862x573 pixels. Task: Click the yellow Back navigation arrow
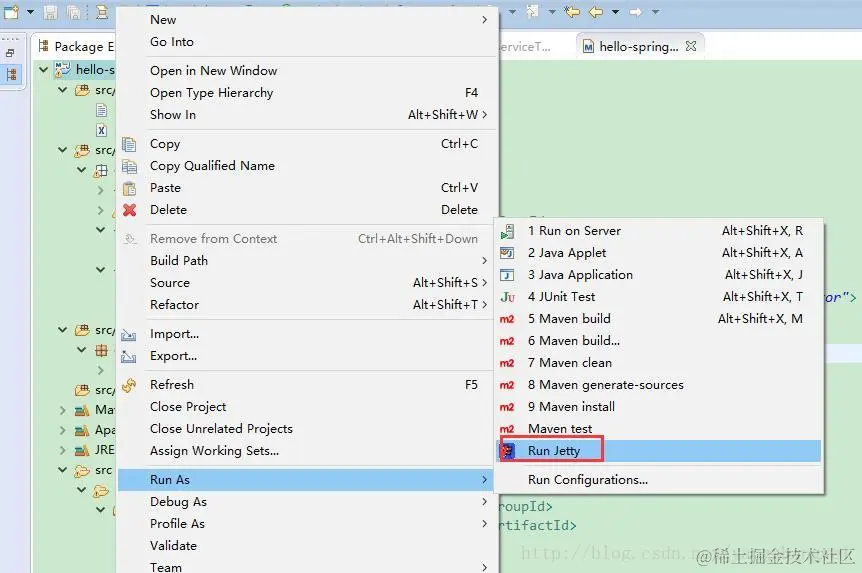[596, 12]
